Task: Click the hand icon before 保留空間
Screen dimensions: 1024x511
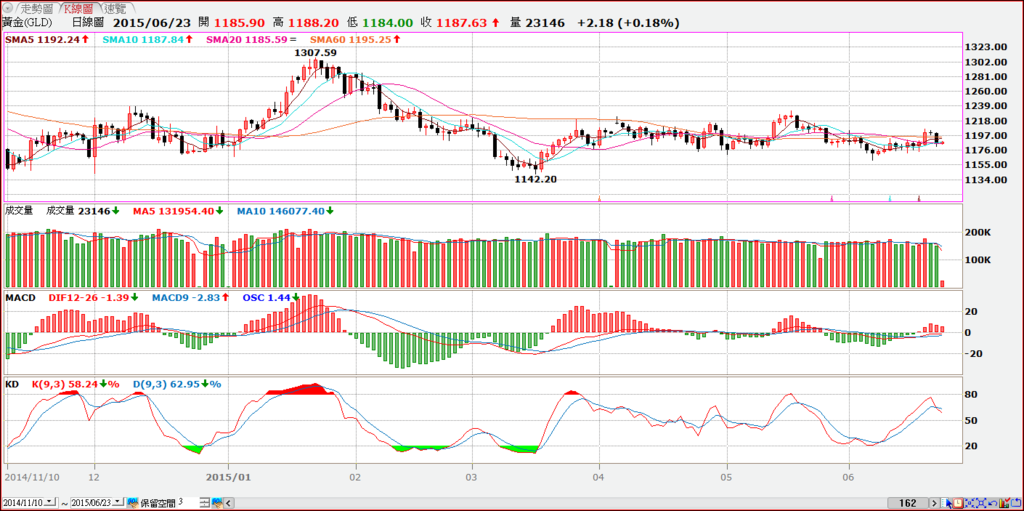Action: 133,503
